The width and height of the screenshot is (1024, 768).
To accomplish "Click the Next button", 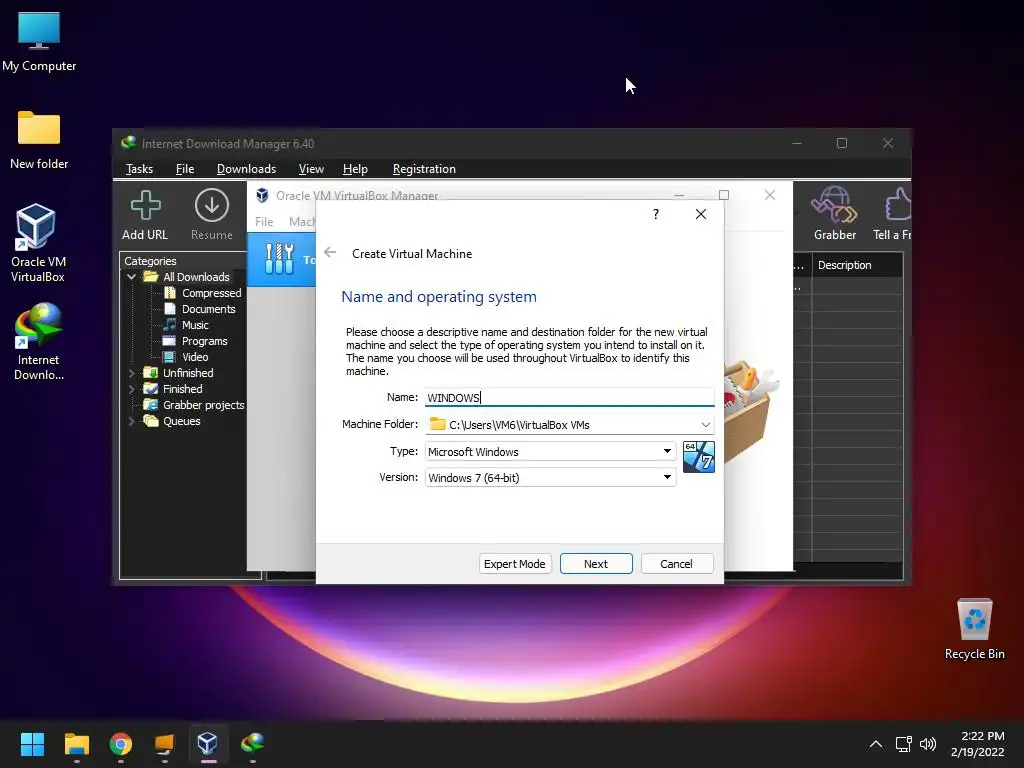I will click(x=596, y=564).
